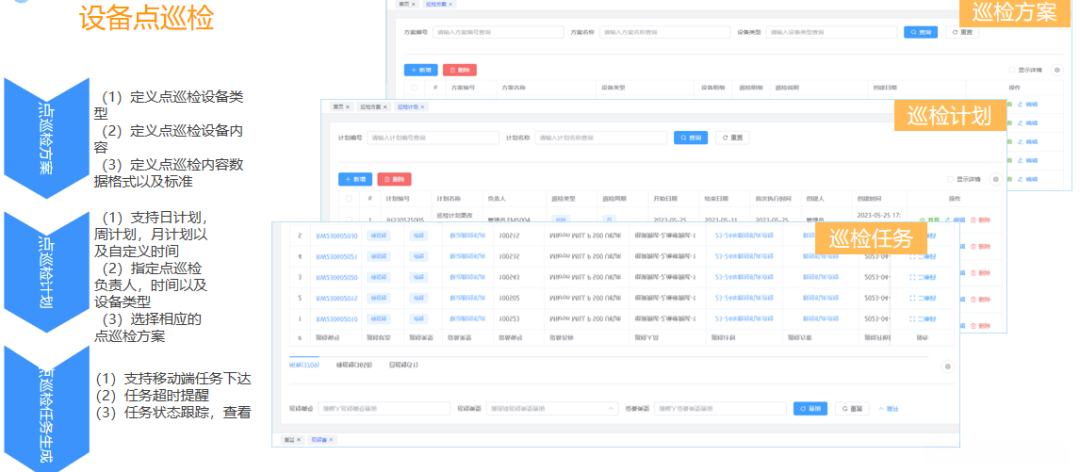The height and width of the screenshot is (472, 1080).
Task: Tick select-all header checkbox in 巡检方案 table
Action: tap(414, 88)
